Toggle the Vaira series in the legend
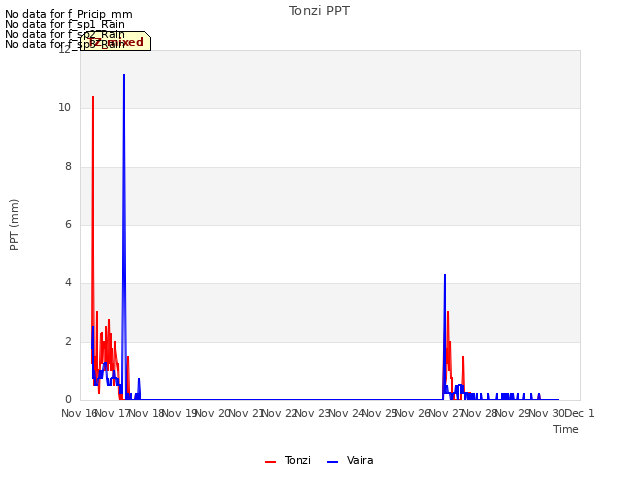 coord(350,460)
